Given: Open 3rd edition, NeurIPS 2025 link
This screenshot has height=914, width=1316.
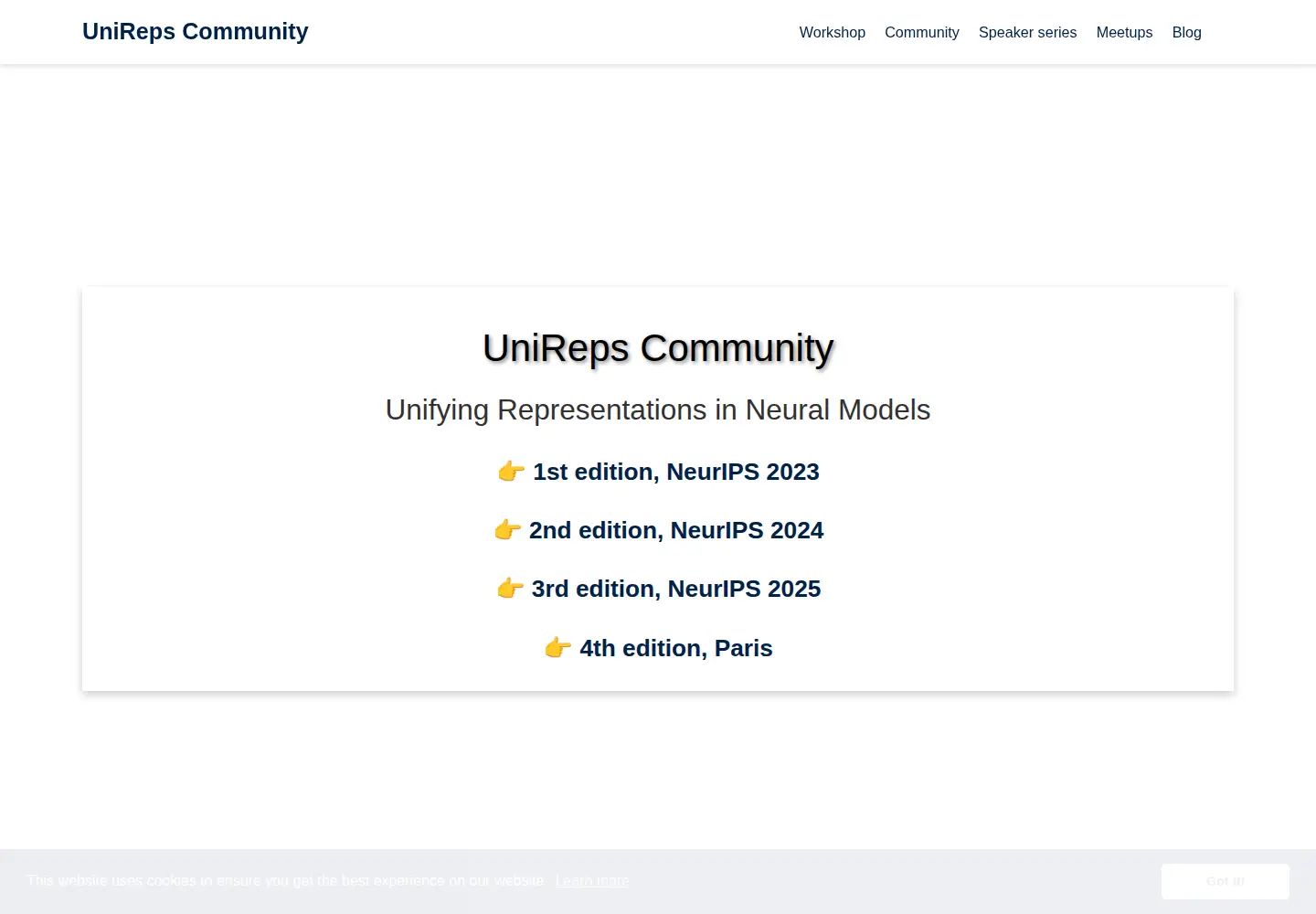Looking at the screenshot, I should [676, 589].
